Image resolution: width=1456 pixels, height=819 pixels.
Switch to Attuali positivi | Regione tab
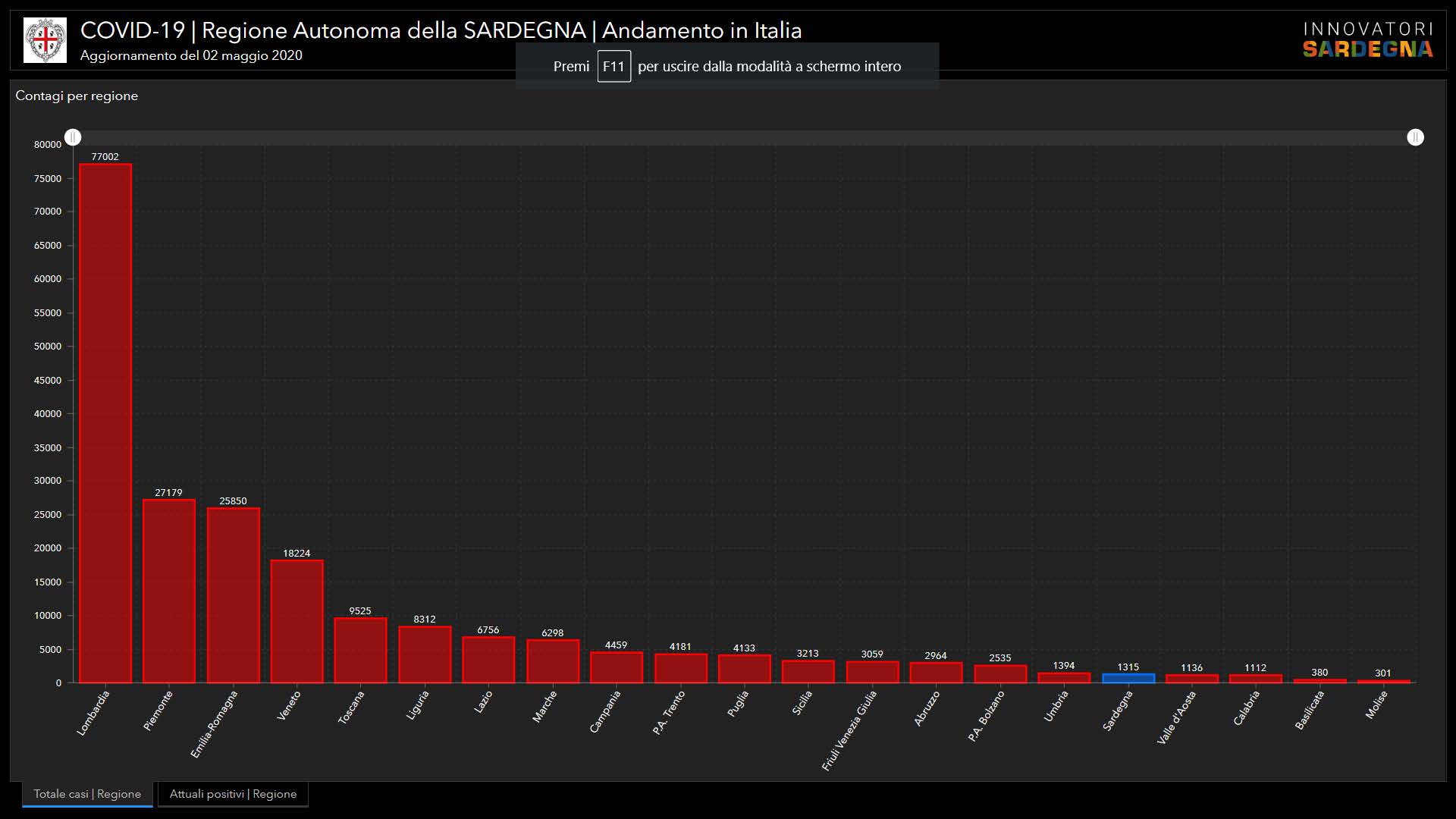pos(233,794)
